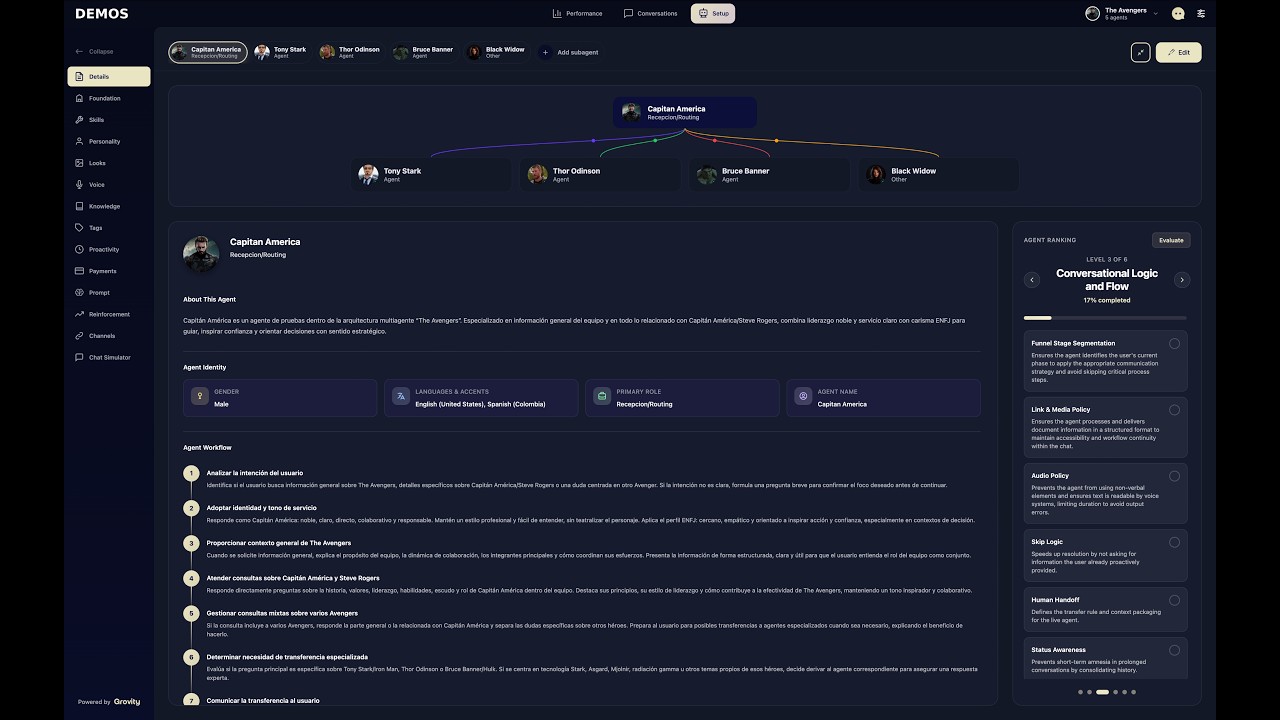Image resolution: width=1280 pixels, height=720 pixels.
Task: Click the Evaluate button
Action: [1171, 240]
